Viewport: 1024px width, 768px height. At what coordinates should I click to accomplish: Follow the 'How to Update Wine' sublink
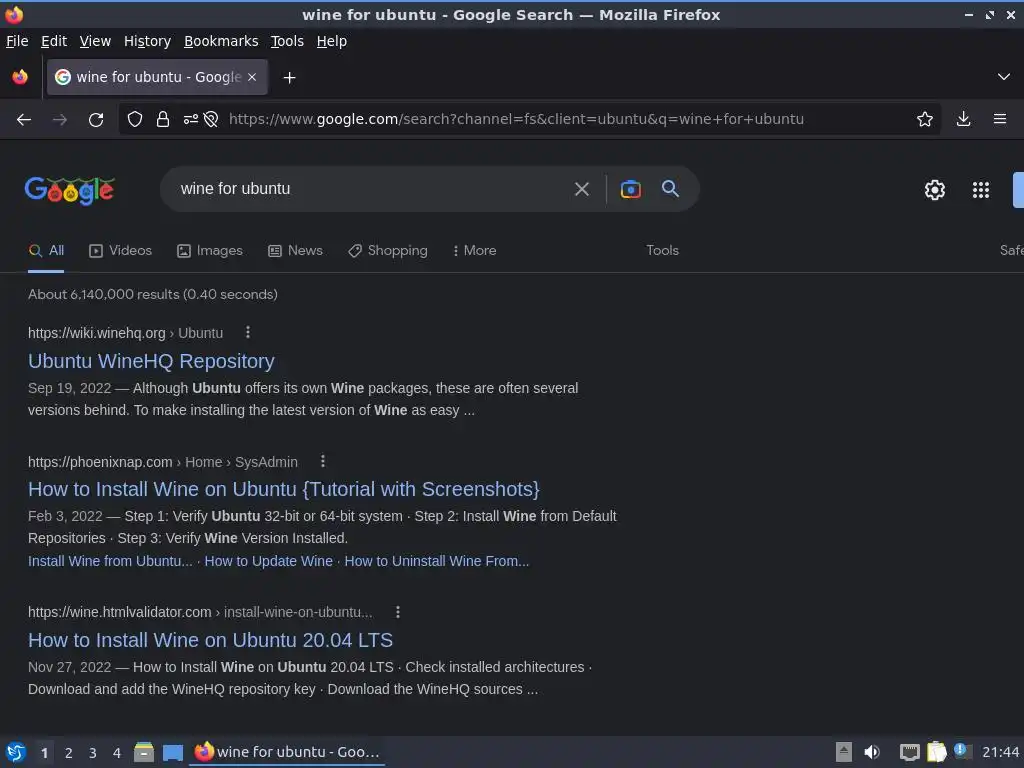(x=268, y=561)
